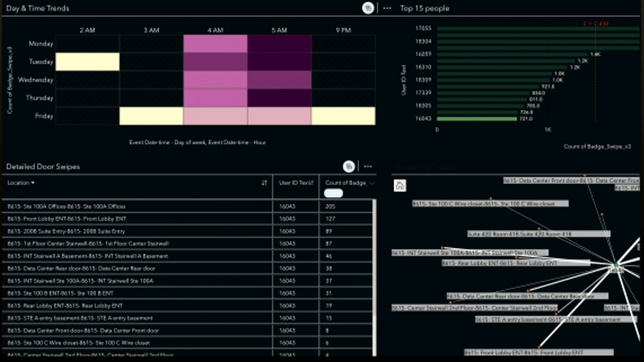Select the 'Data Center Rear door' table row

(x=187, y=268)
